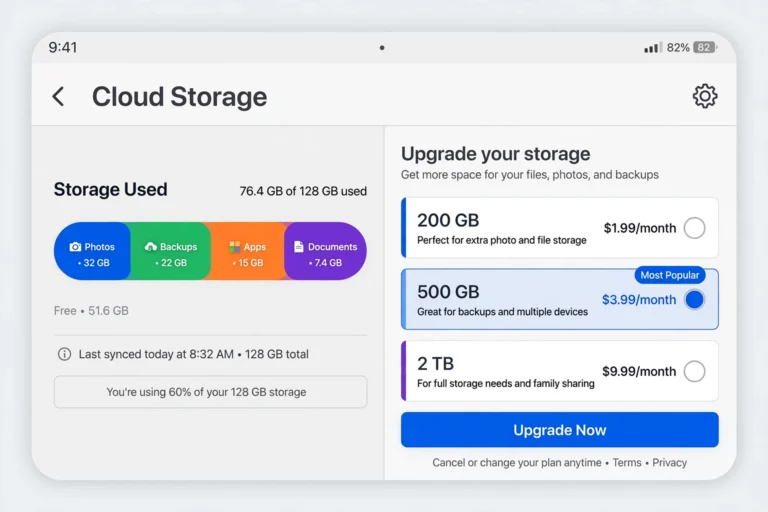Click the 200 GB plan card title
This screenshot has height=512, width=768.
click(x=448, y=220)
